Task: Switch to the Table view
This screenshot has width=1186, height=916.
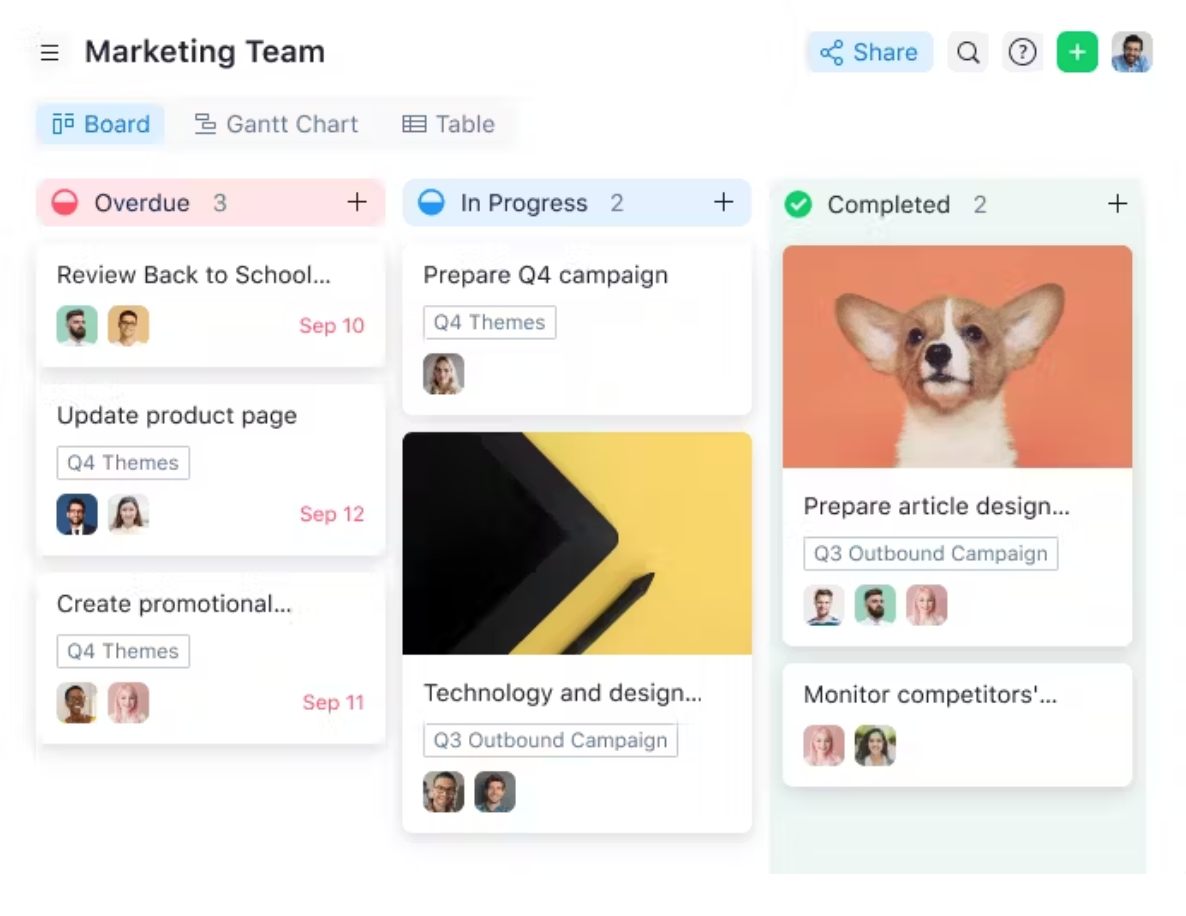Action: tap(448, 124)
